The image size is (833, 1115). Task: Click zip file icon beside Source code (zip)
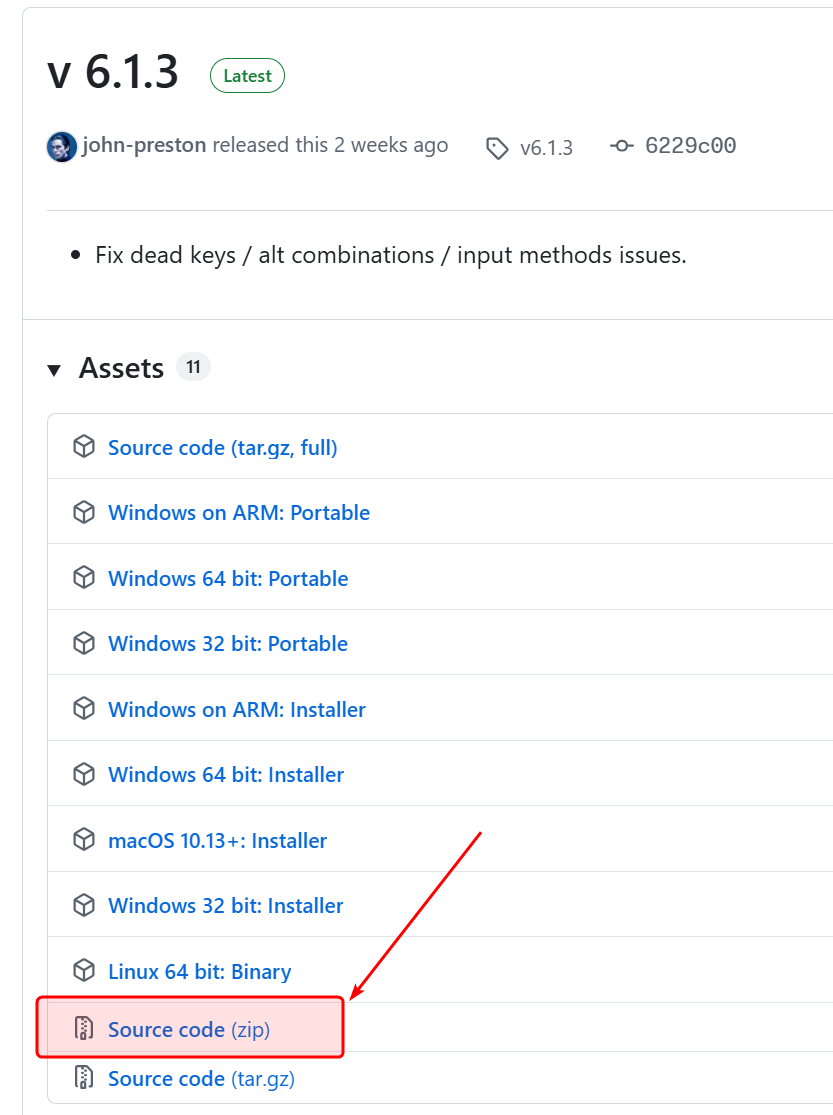[84, 1028]
